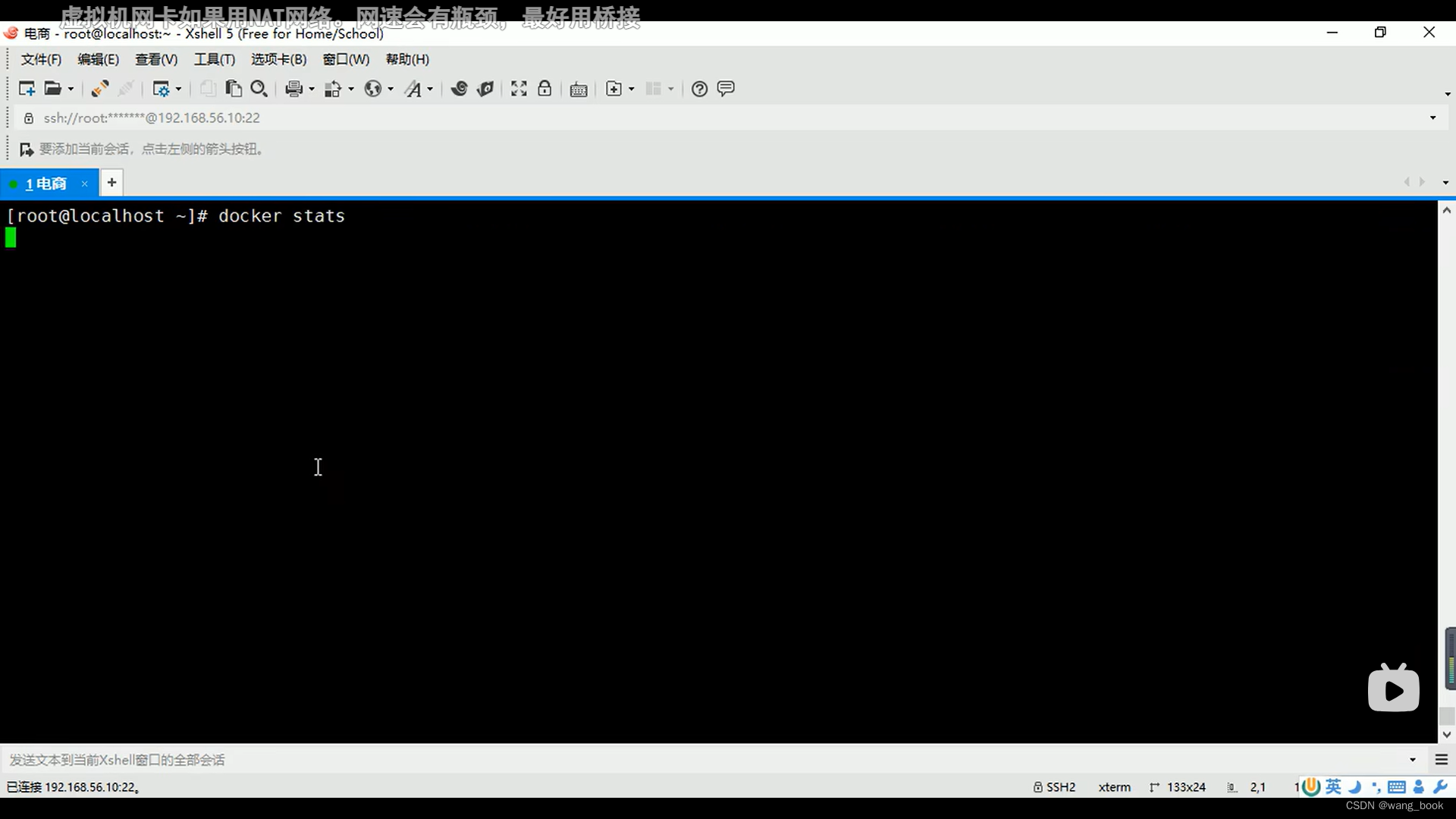Expand the address bar history dropdown

[x=1432, y=118]
